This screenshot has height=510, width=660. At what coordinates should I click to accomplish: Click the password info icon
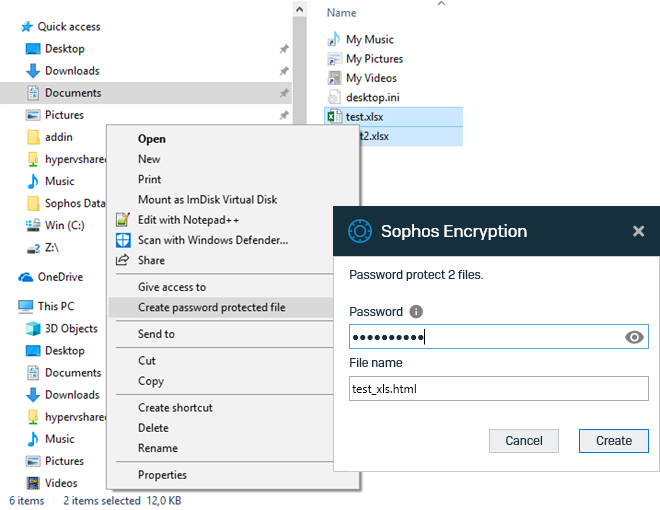[416, 312]
